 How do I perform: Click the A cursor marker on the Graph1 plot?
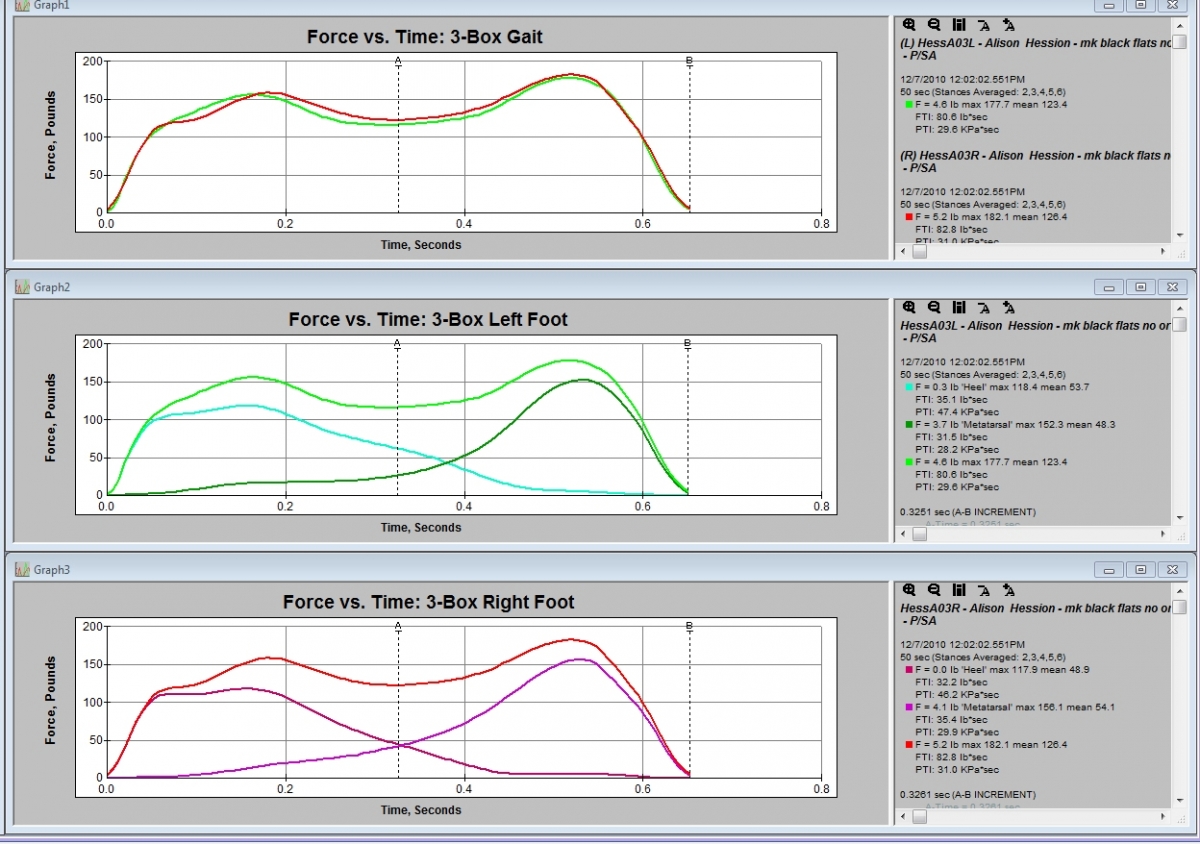click(398, 61)
